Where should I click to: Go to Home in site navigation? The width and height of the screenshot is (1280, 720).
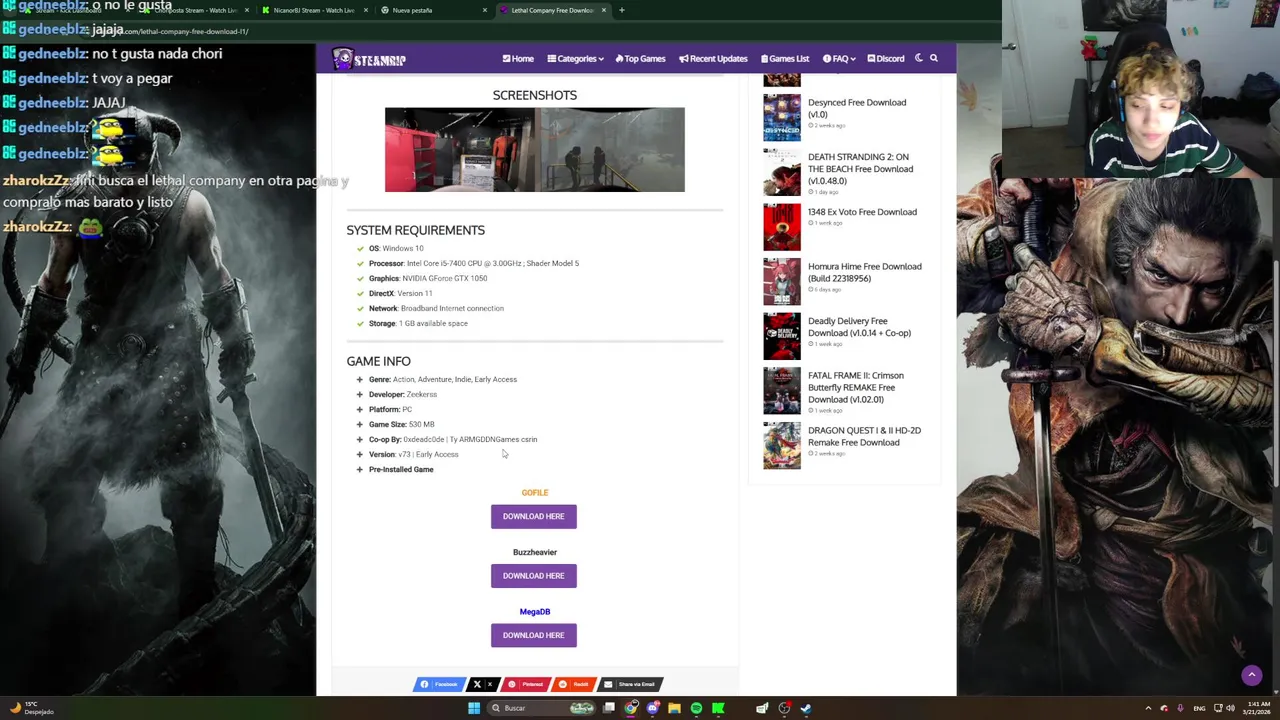[518, 59]
